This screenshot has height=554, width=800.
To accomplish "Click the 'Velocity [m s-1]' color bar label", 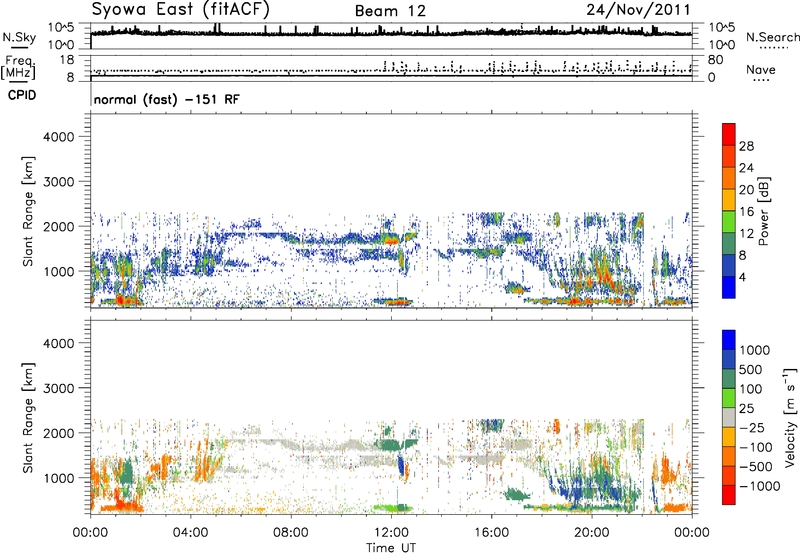I will (790, 417).
